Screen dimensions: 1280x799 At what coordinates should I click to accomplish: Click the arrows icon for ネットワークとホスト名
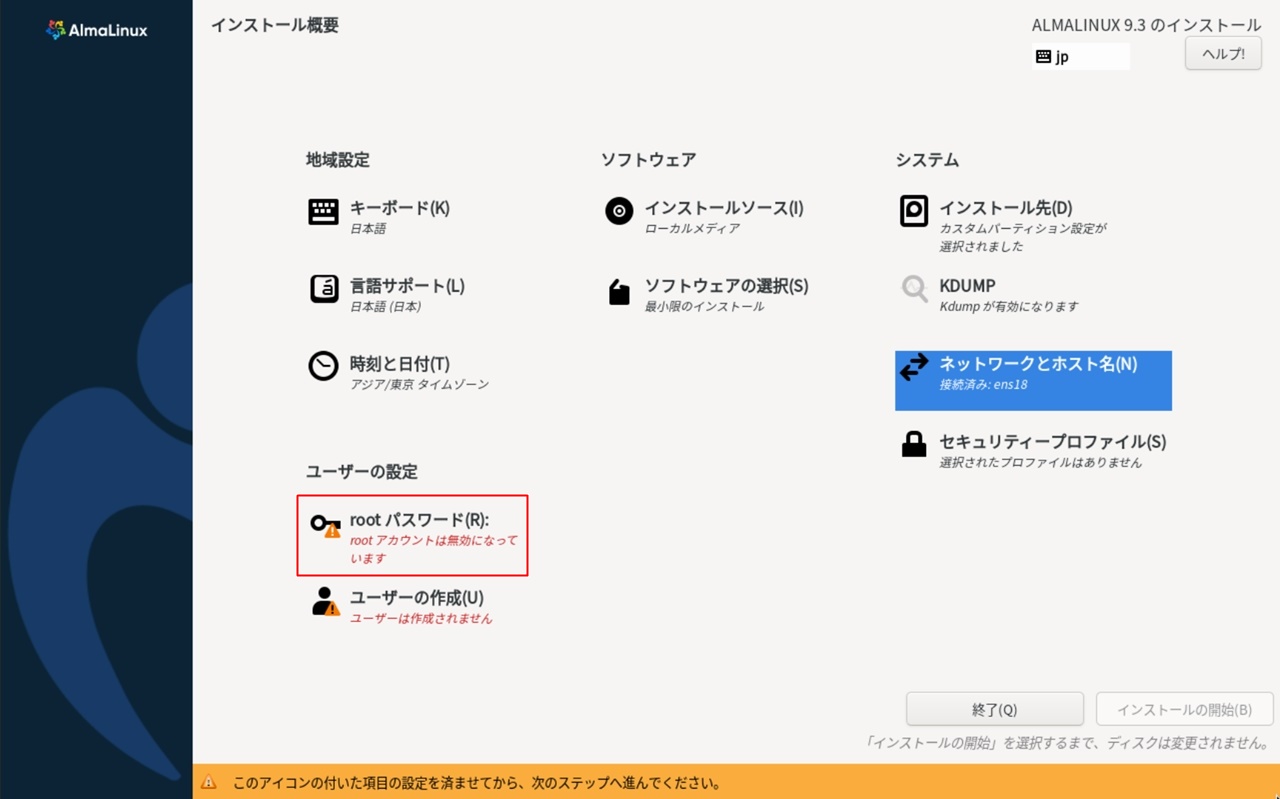coord(914,368)
